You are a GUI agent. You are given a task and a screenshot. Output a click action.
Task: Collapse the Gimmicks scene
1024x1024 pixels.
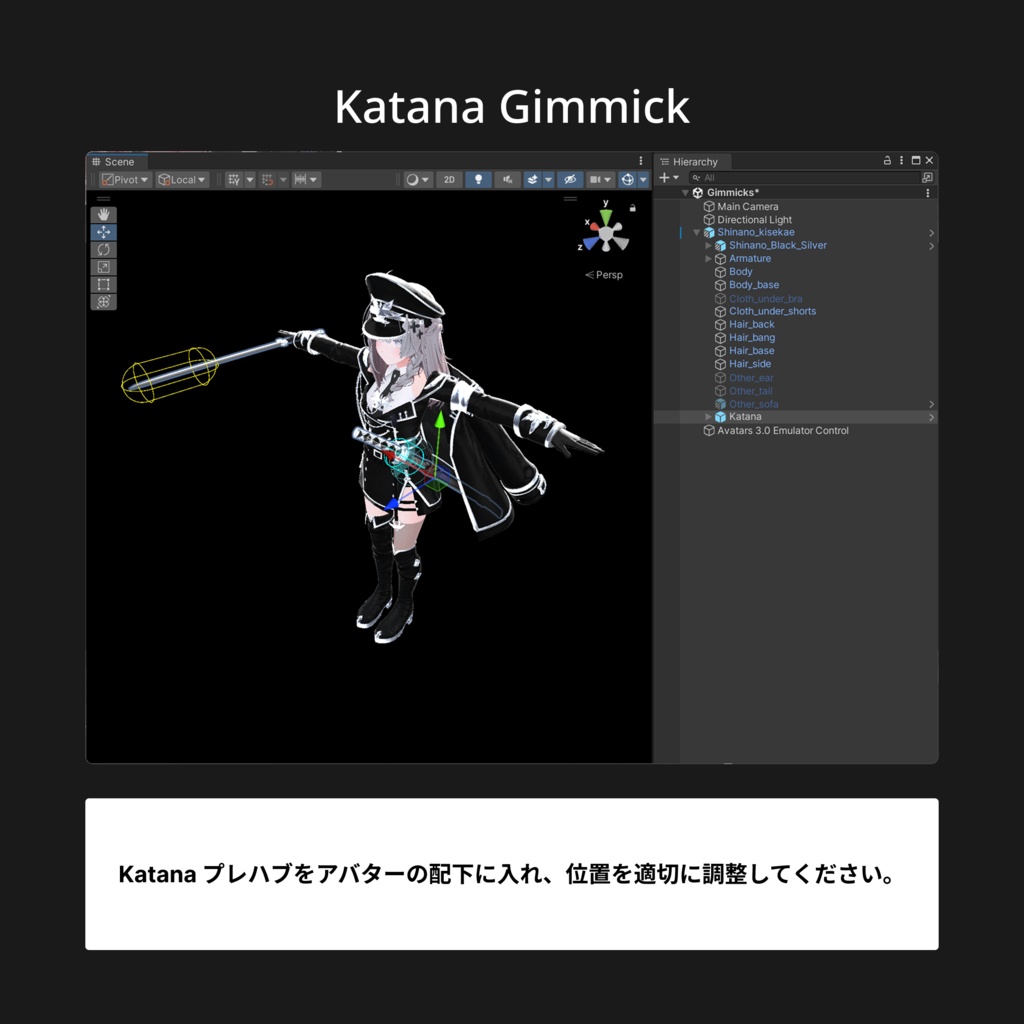(x=685, y=193)
